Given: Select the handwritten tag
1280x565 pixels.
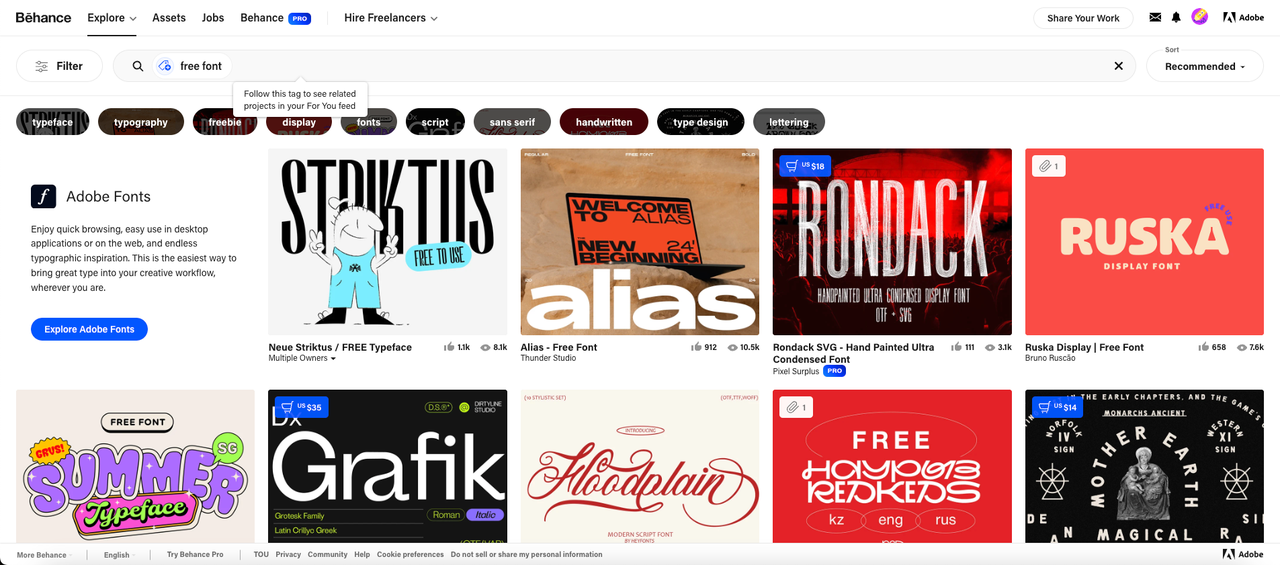Looking at the screenshot, I should pos(604,122).
